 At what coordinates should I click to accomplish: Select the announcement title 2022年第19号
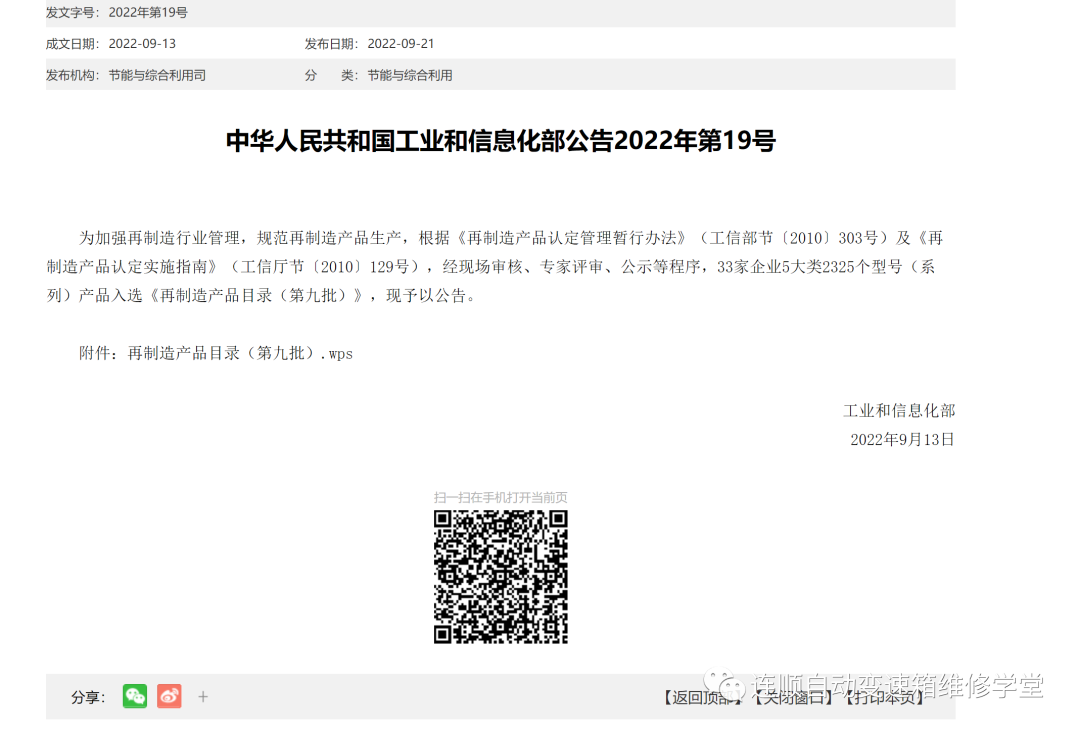tap(501, 140)
